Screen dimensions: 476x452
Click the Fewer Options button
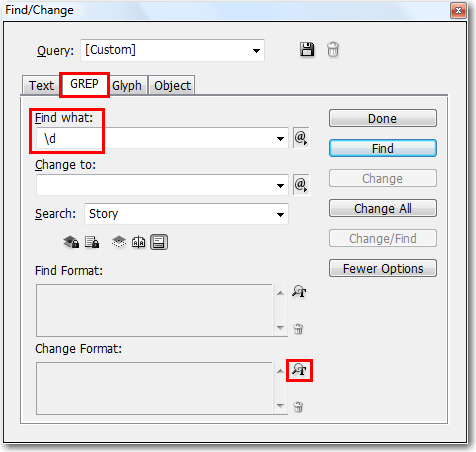tap(383, 268)
